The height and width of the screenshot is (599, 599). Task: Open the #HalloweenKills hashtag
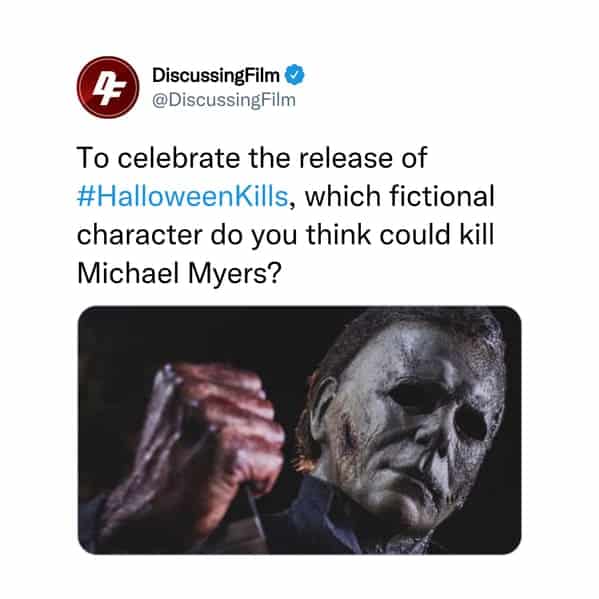(183, 196)
